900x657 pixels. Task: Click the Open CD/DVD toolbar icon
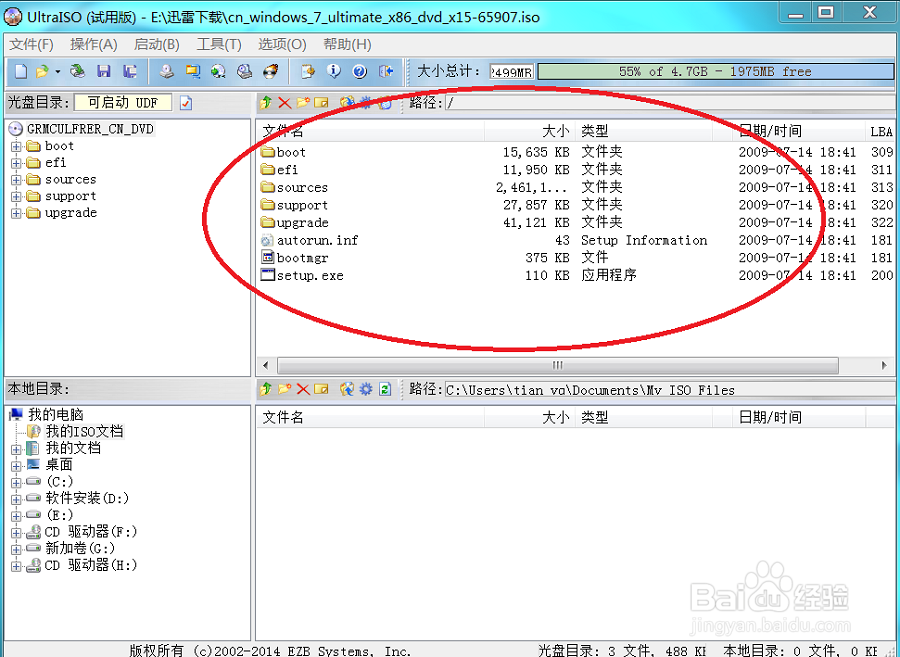pyautogui.click(x=77, y=71)
